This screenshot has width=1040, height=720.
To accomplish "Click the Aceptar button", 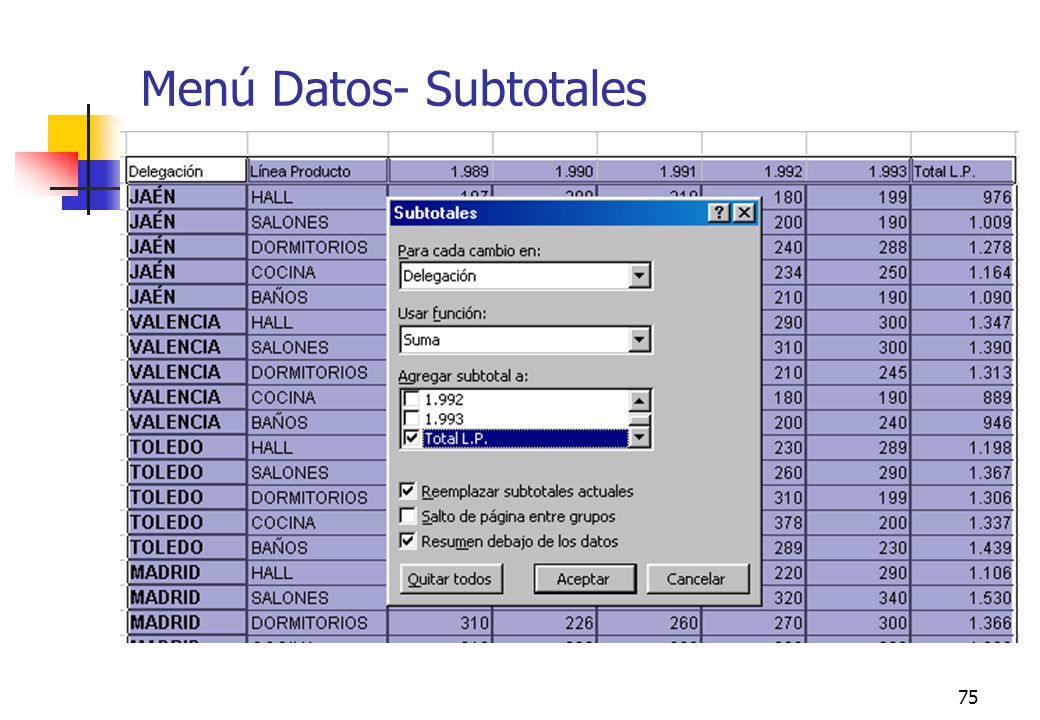I will pos(584,579).
